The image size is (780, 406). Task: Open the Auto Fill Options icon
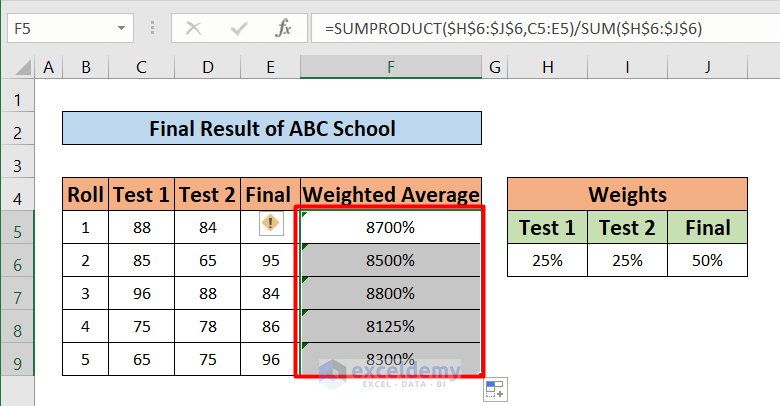495,389
